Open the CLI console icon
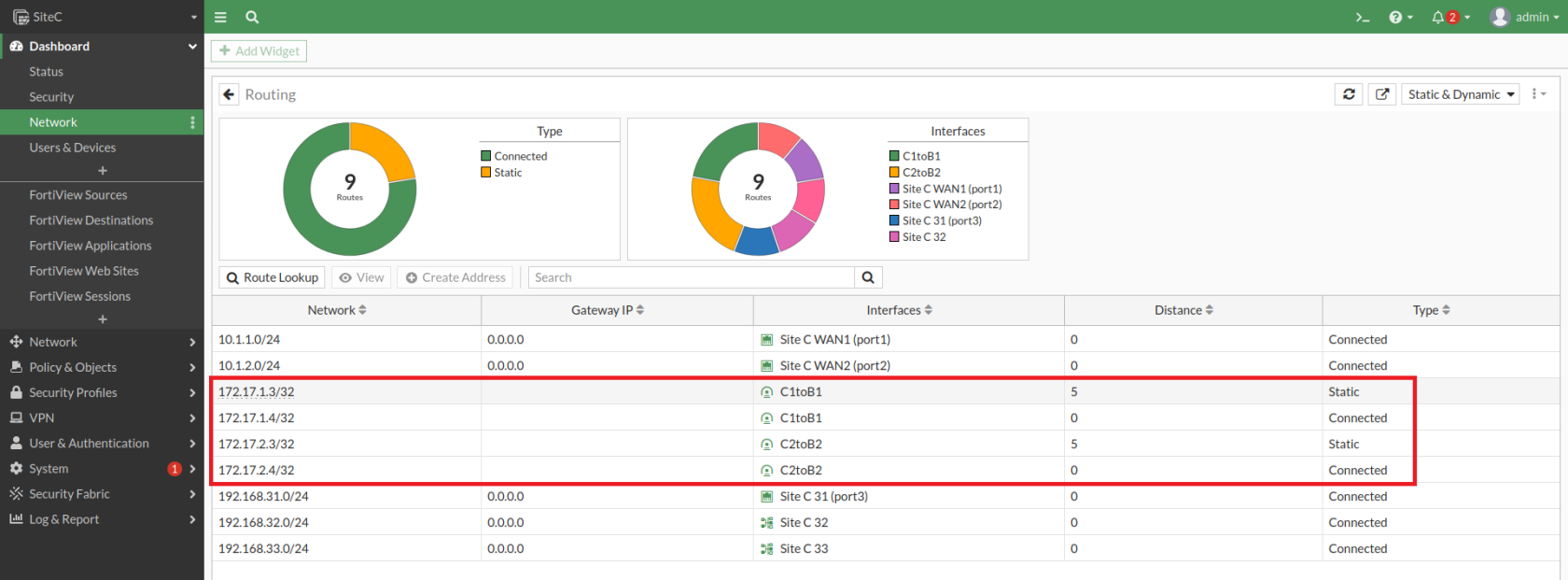 pos(1362,17)
